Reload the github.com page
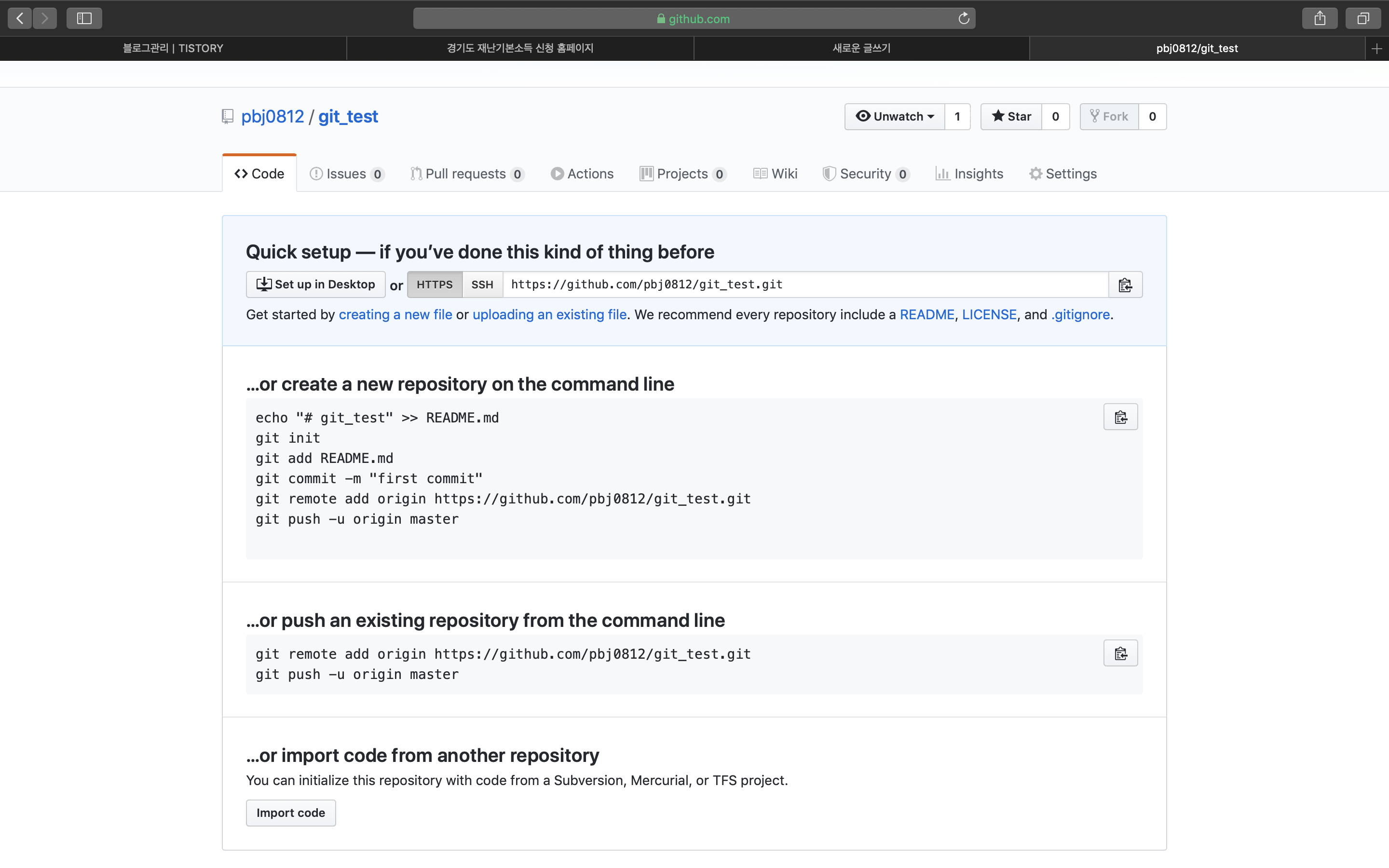 (x=964, y=18)
